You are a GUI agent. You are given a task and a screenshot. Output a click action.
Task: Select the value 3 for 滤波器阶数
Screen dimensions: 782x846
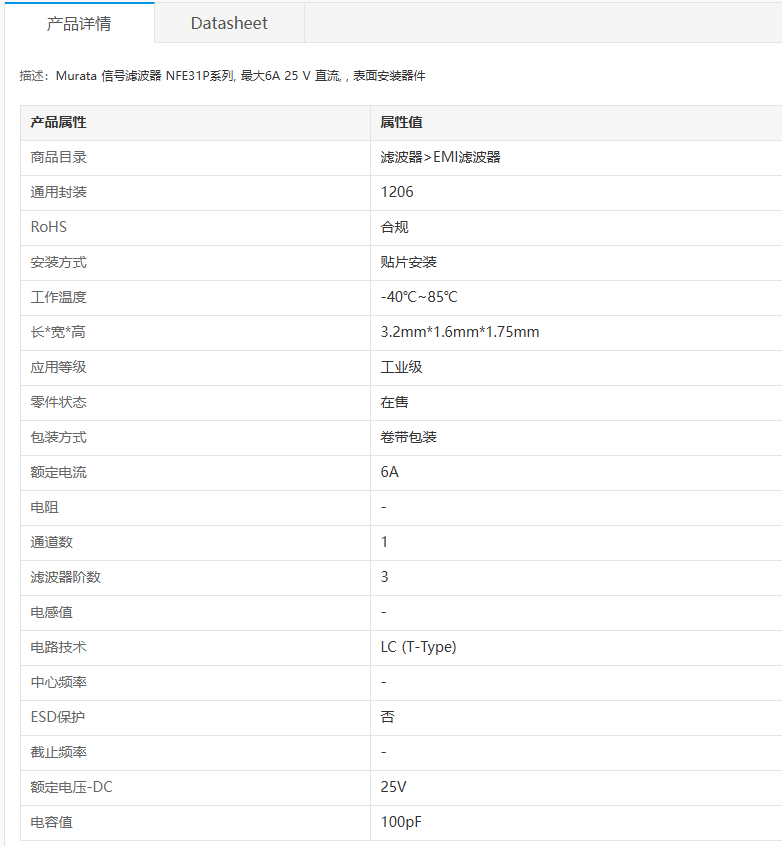[384, 577]
